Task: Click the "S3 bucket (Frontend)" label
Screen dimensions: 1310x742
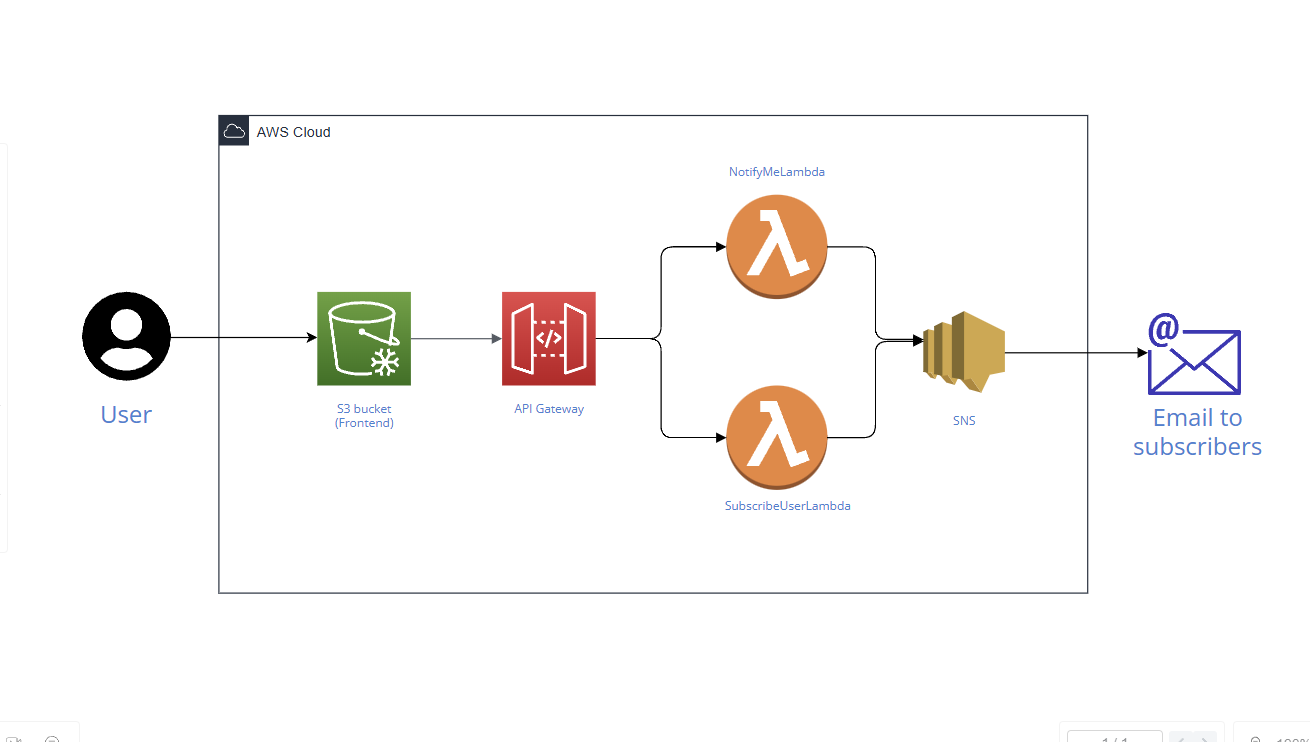Action: coord(364,416)
